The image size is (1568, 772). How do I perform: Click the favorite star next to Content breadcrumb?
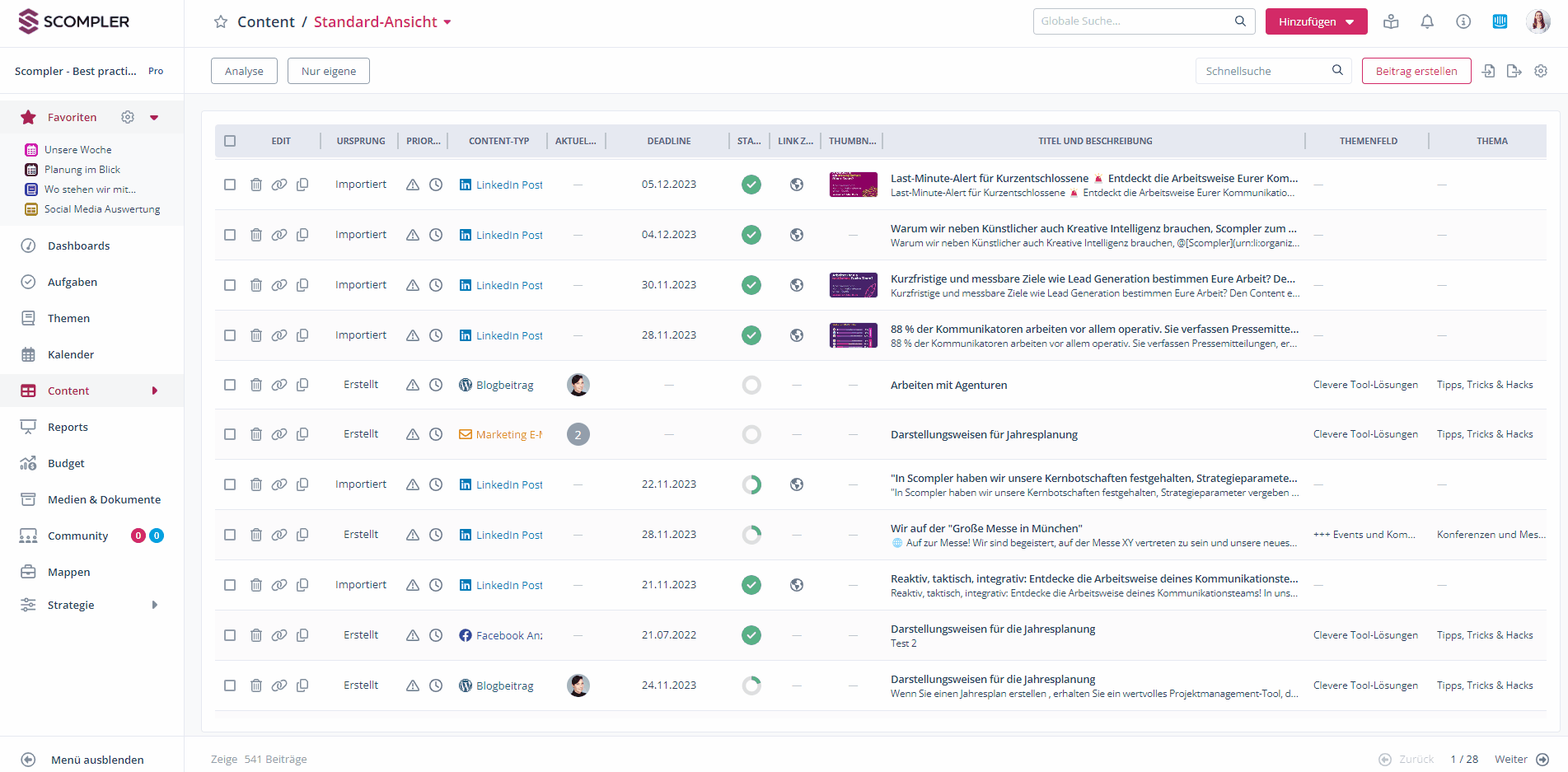click(220, 22)
